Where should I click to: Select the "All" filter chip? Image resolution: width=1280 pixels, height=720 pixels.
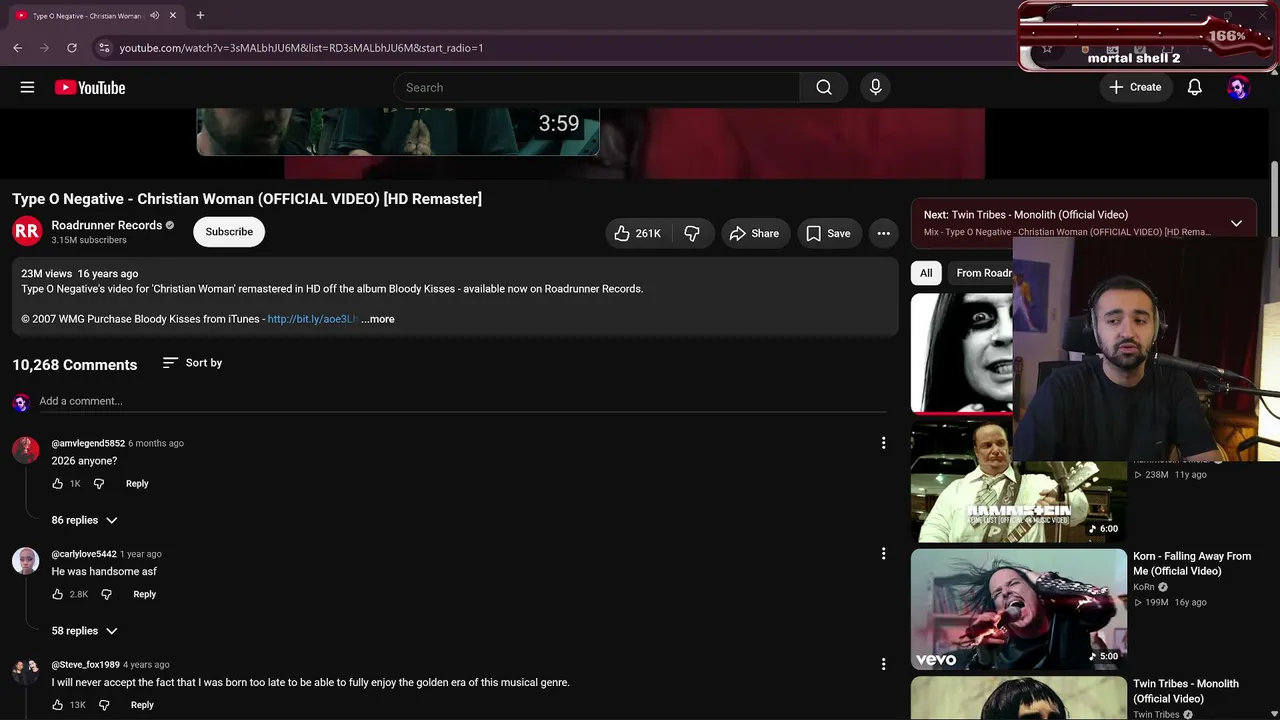coord(926,273)
